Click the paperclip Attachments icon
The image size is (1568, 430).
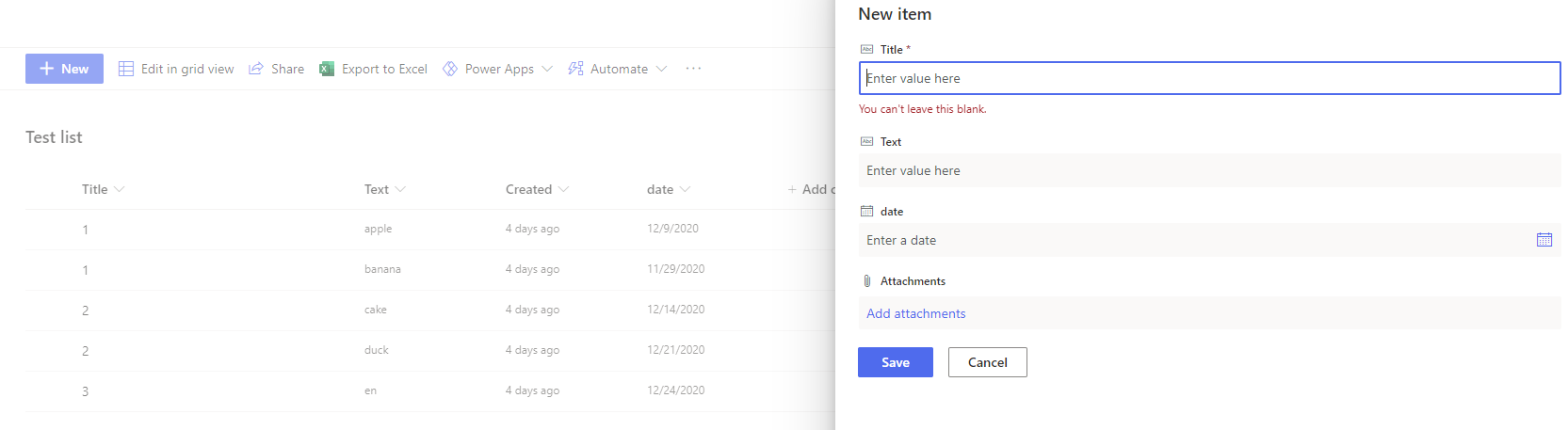pyautogui.click(x=867, y=280)
